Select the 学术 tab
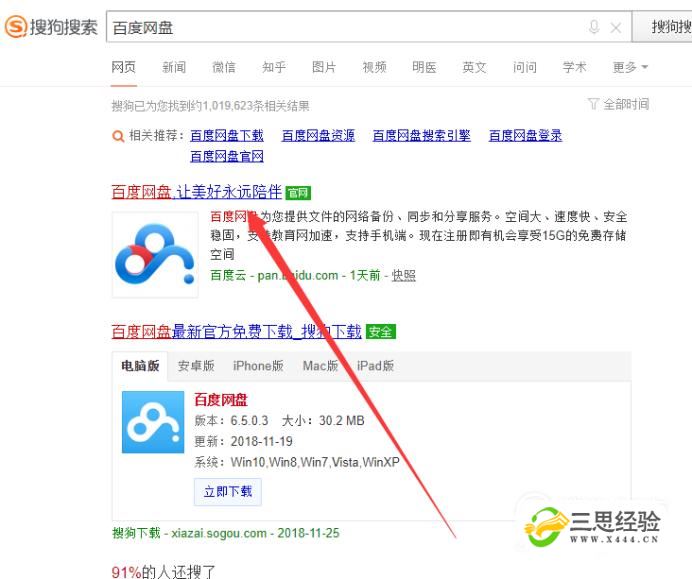This screenshot has height=579, width=692. 575,67
